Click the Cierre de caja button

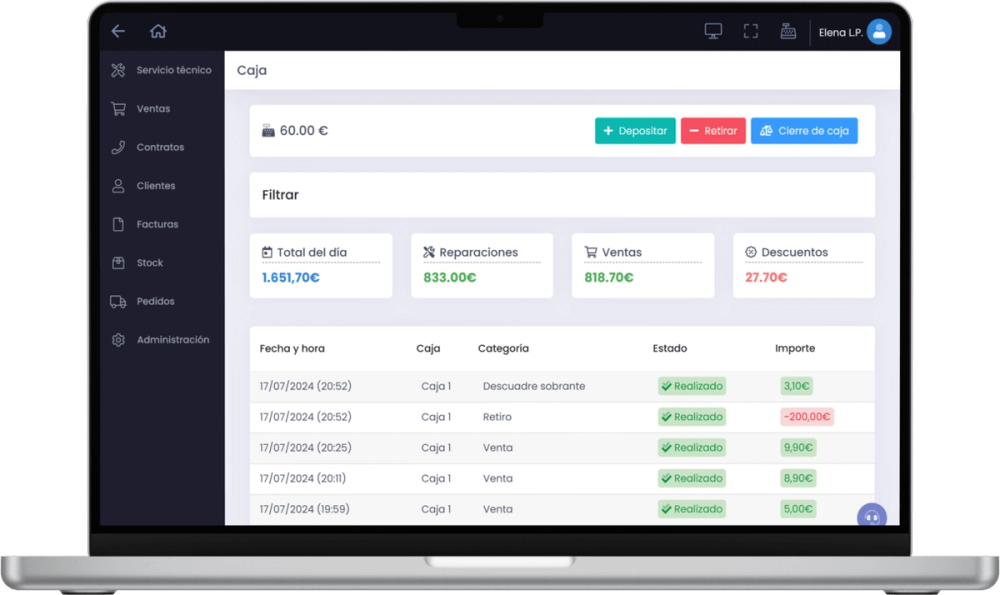pos(804,131)
